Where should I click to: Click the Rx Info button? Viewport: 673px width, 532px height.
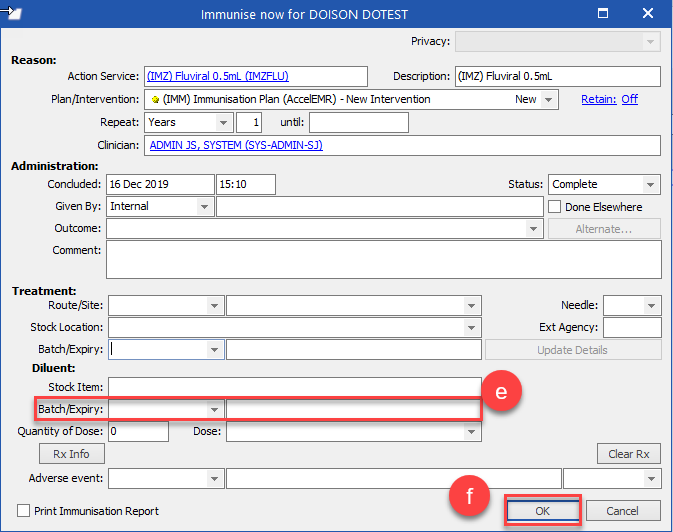point(72,454)
